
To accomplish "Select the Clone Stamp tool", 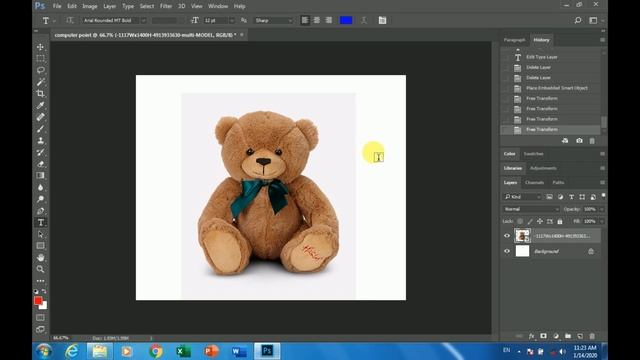I will pos(40,140).
